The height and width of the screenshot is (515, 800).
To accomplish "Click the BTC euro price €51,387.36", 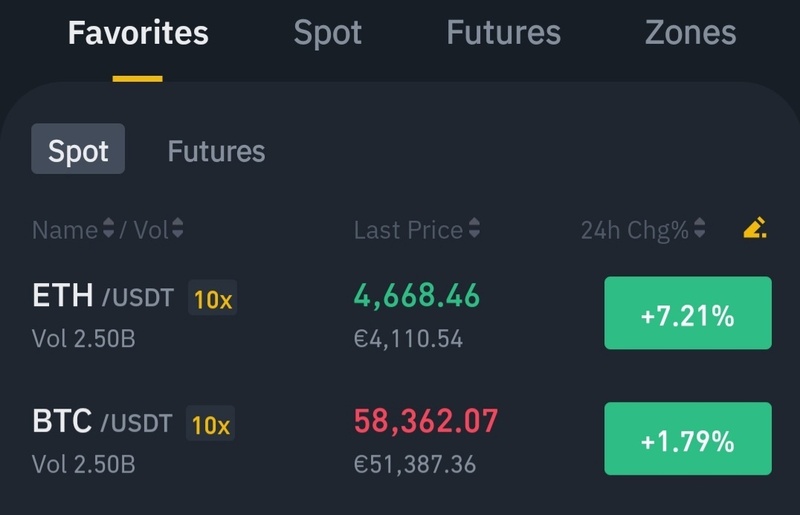I will pos(415,465).
